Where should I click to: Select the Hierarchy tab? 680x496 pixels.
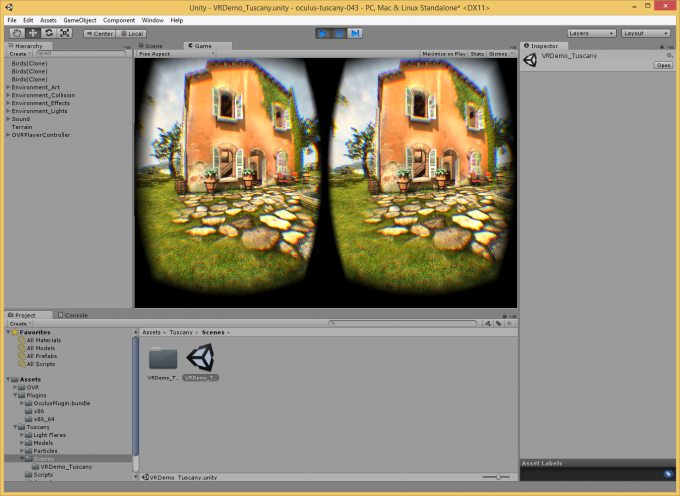coord(28,46)
